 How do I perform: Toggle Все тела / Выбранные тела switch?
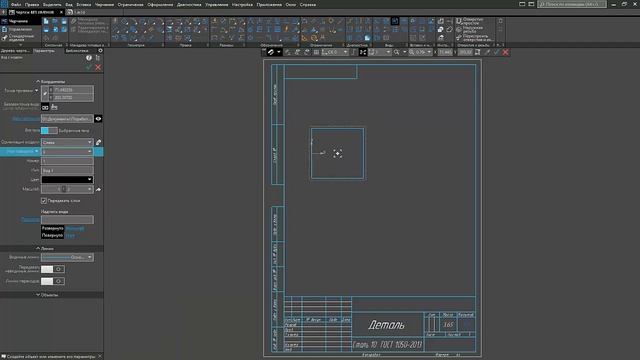click(x=49, y=131)
